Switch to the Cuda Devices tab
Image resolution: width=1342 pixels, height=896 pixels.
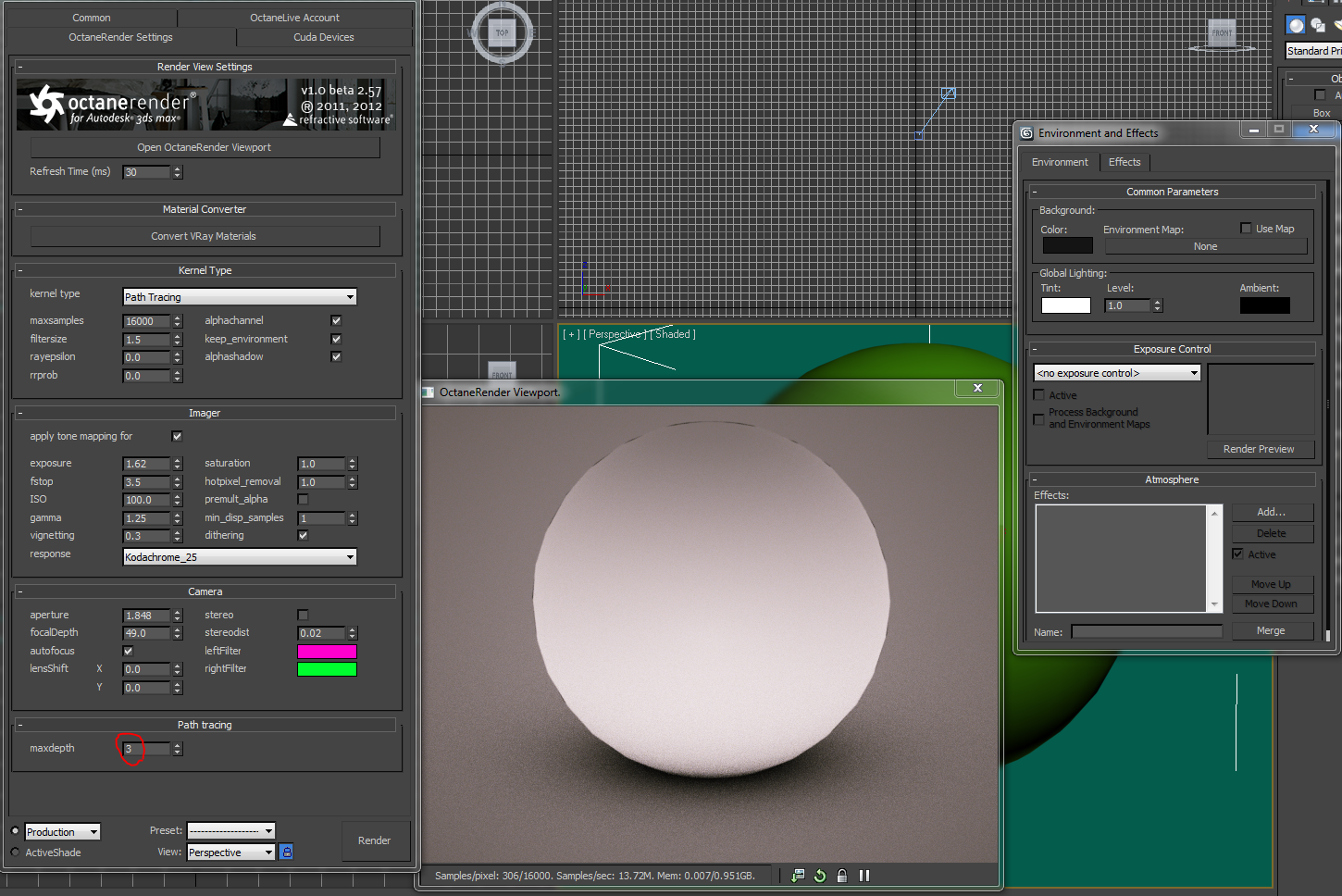tap(323, 37)
